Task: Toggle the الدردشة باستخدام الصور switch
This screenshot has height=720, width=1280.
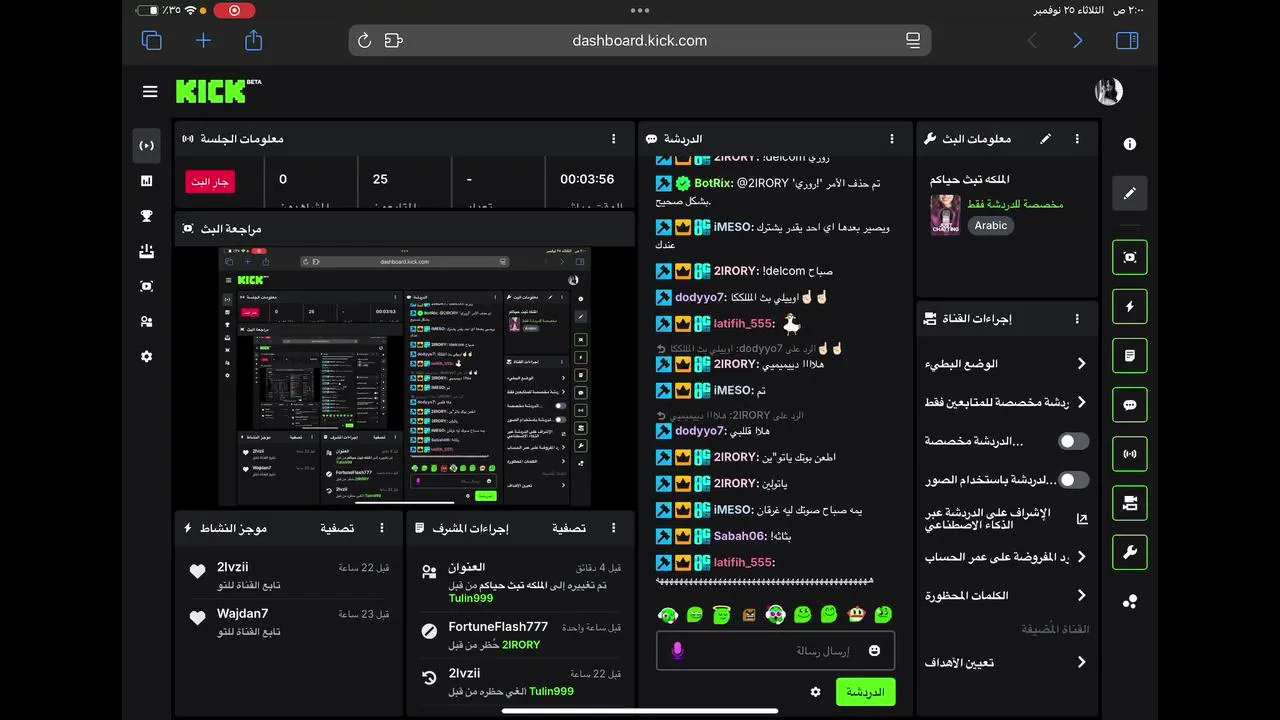Action: pyautogui.click(x=1073, y=480)
